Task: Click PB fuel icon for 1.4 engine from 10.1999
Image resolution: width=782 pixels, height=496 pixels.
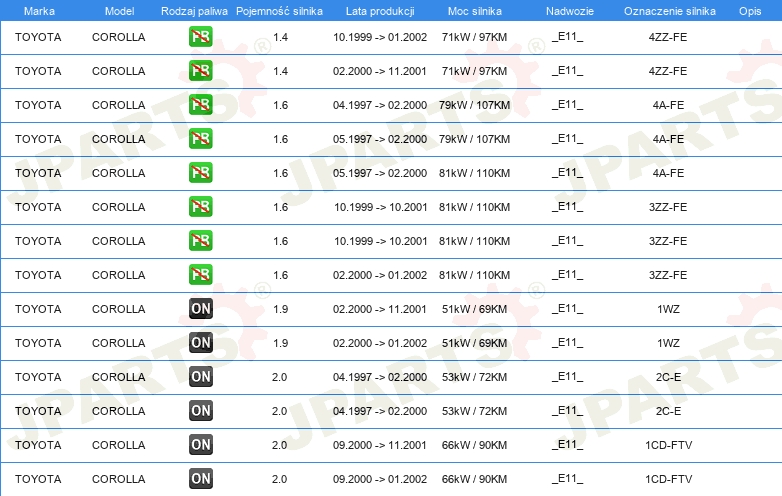Action: [x=201, y=37]
